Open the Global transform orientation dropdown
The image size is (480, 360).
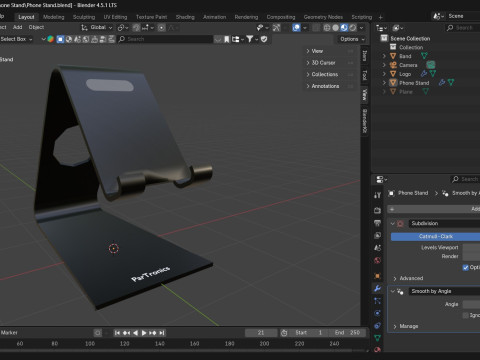(97, 28)
